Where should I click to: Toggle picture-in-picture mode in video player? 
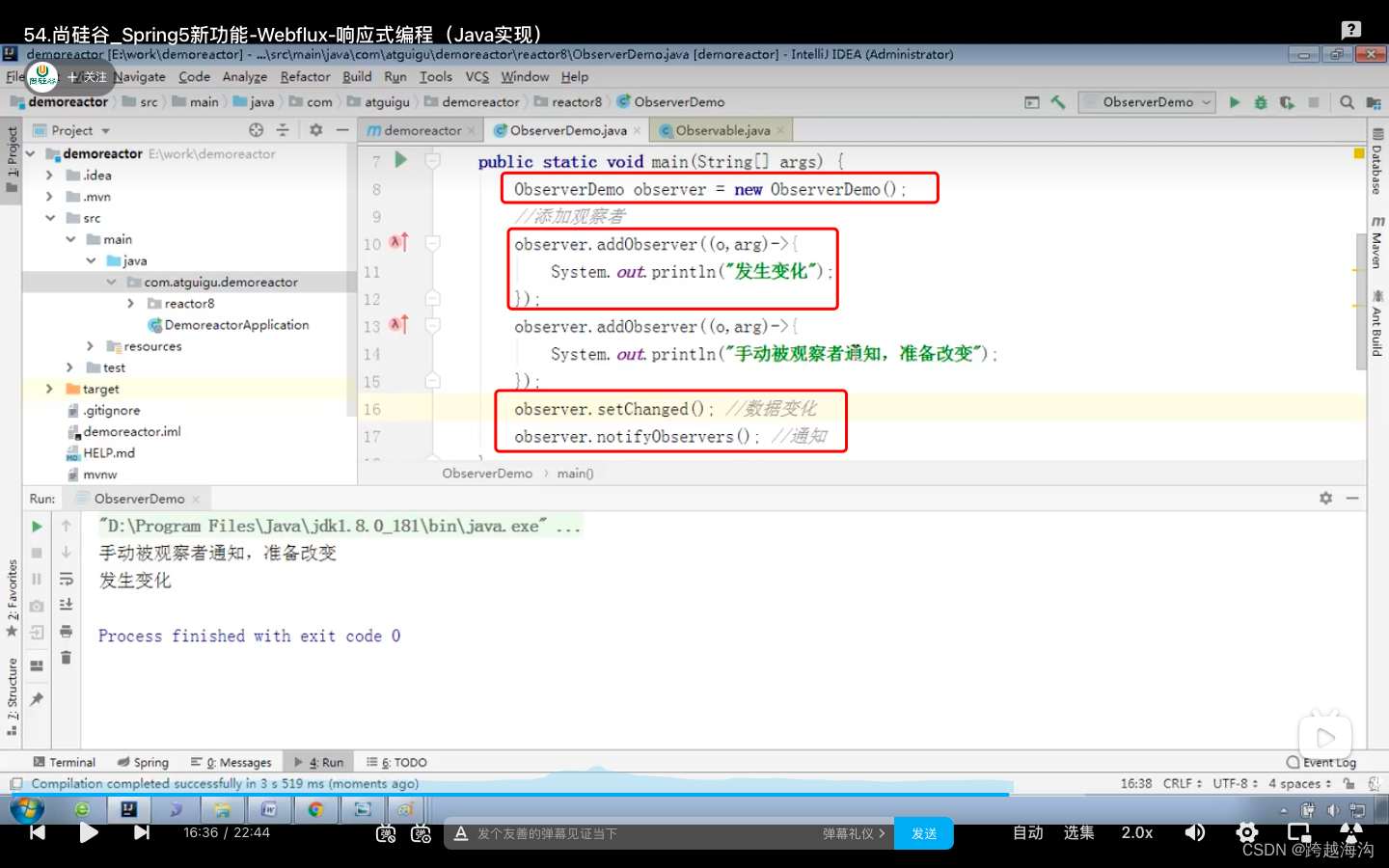click(x=1299, y=832)
